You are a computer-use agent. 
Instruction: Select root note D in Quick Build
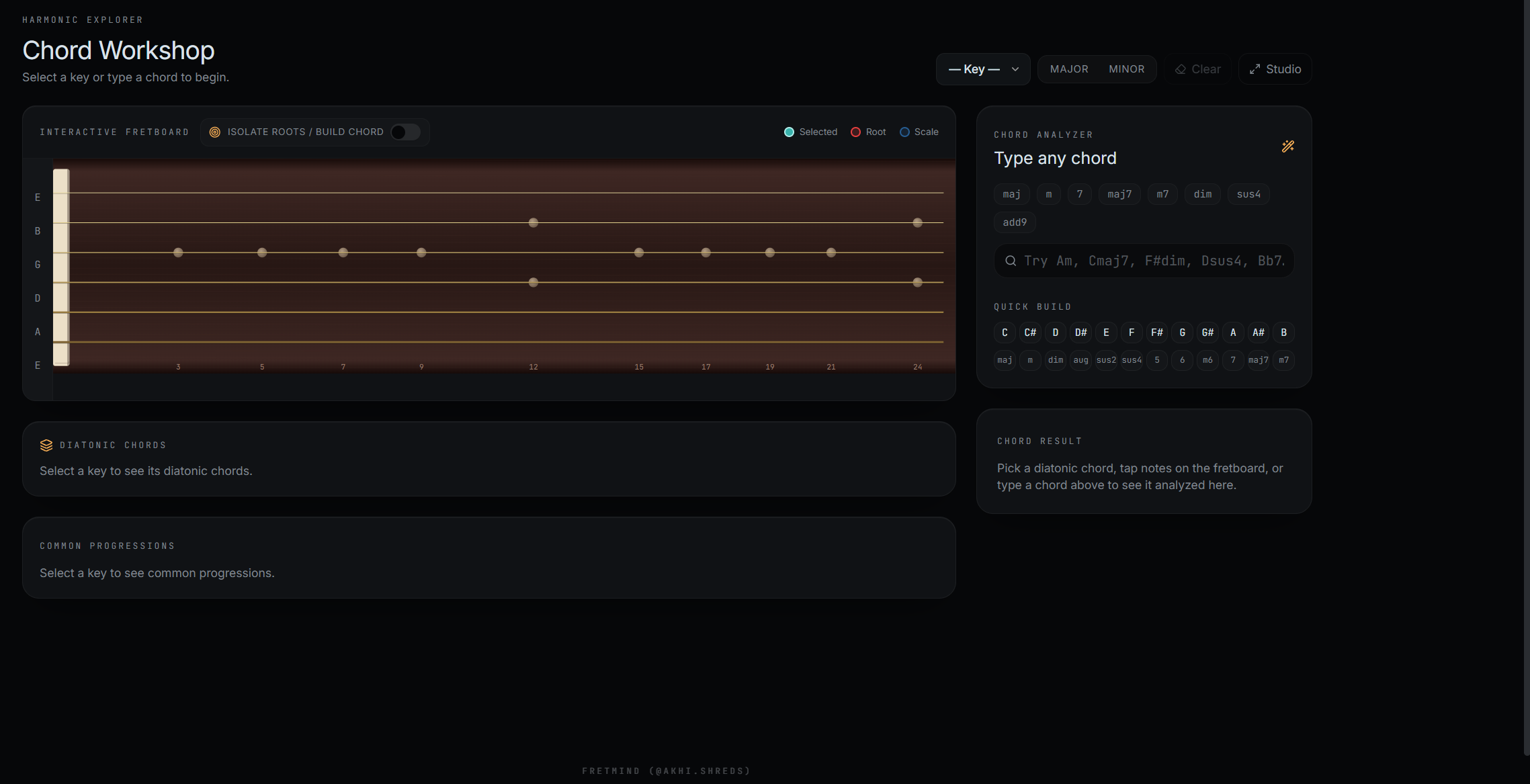(x=1056, y=333)
